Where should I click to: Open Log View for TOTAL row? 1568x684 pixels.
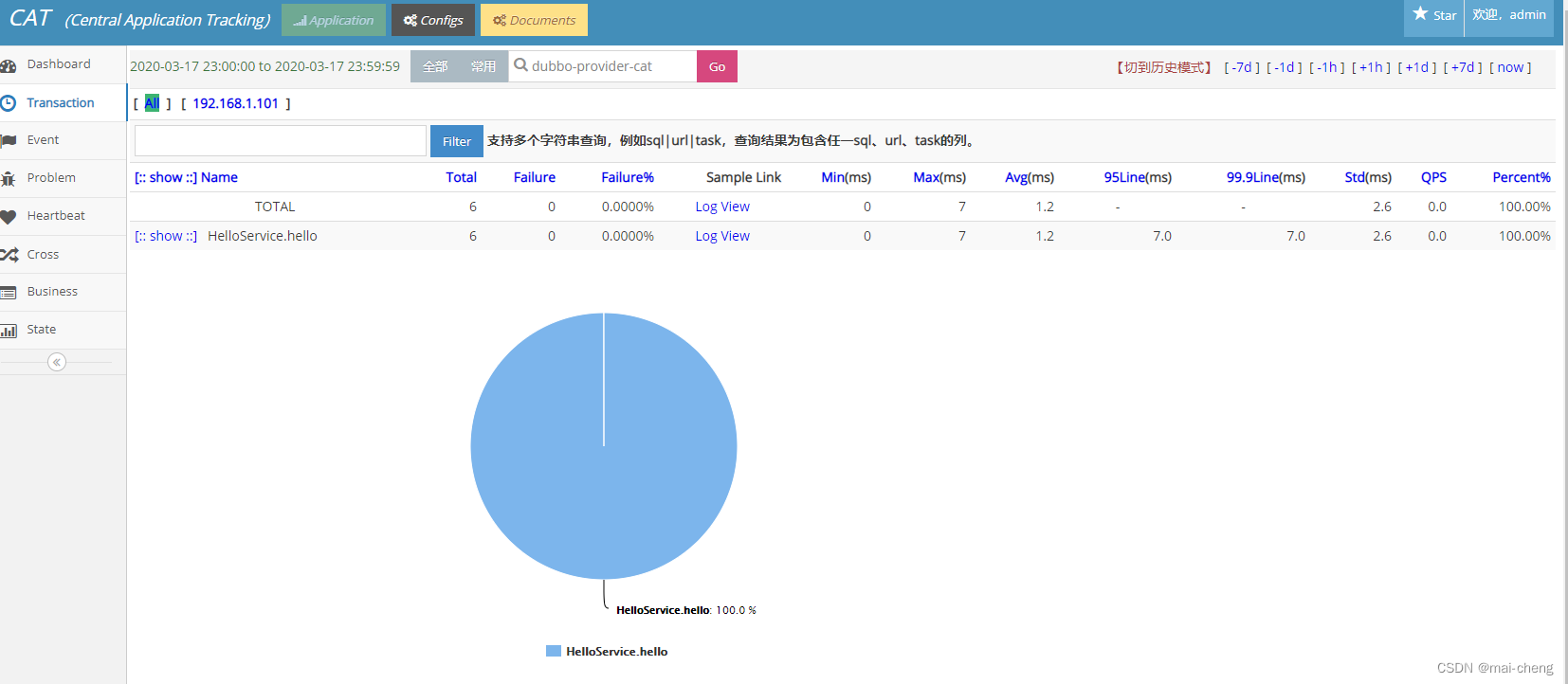point(722,207)
